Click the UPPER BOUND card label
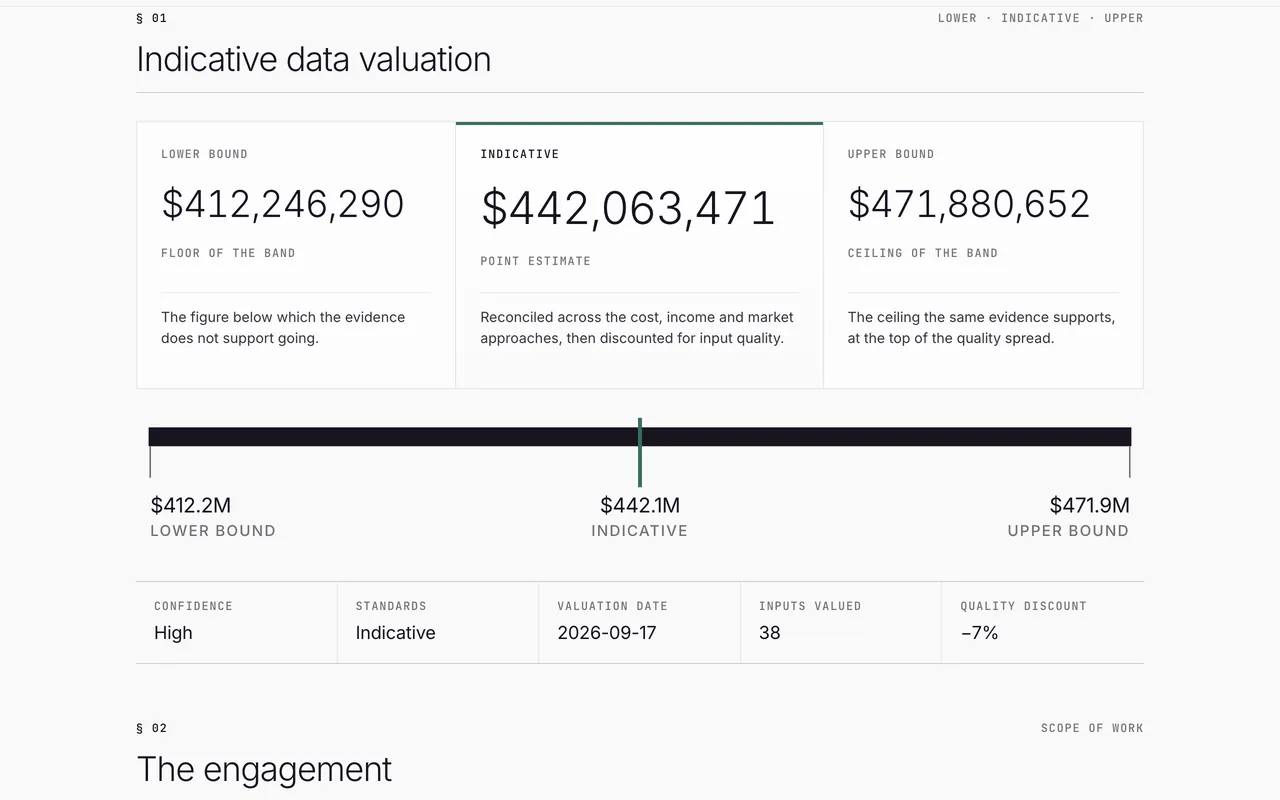The width and height of the screenshot is (1280, 800). tap(891, 154)
